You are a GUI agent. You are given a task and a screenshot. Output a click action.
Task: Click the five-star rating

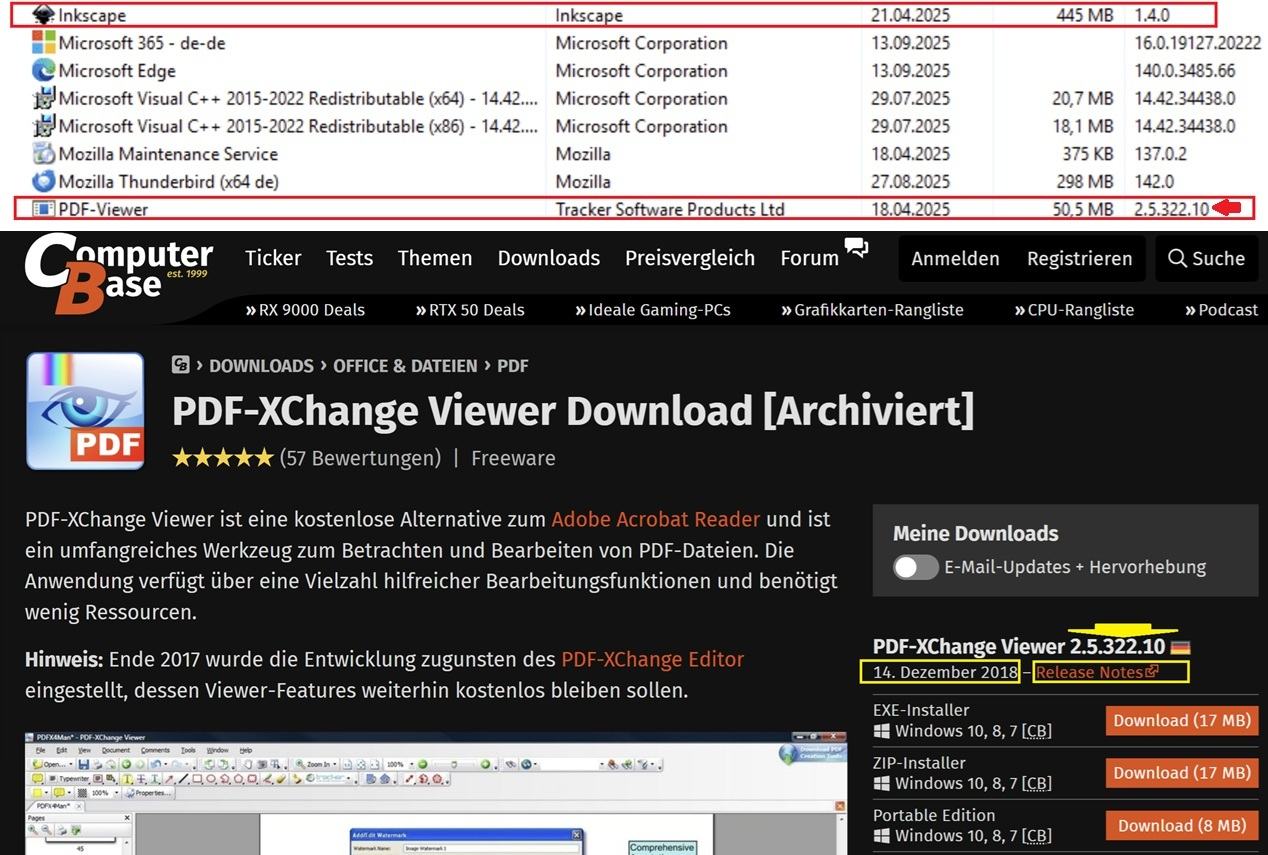point(222,458)
